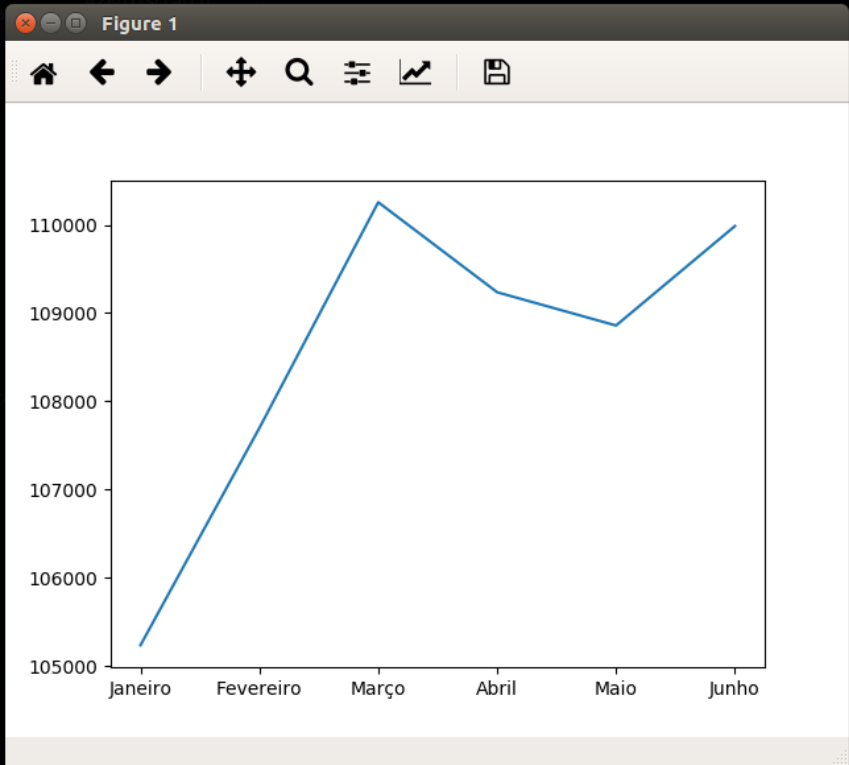The height and width of the screenshot is (765, 849).
Task: Reset plot to original view with Home icon
Action: pos(43,73)
